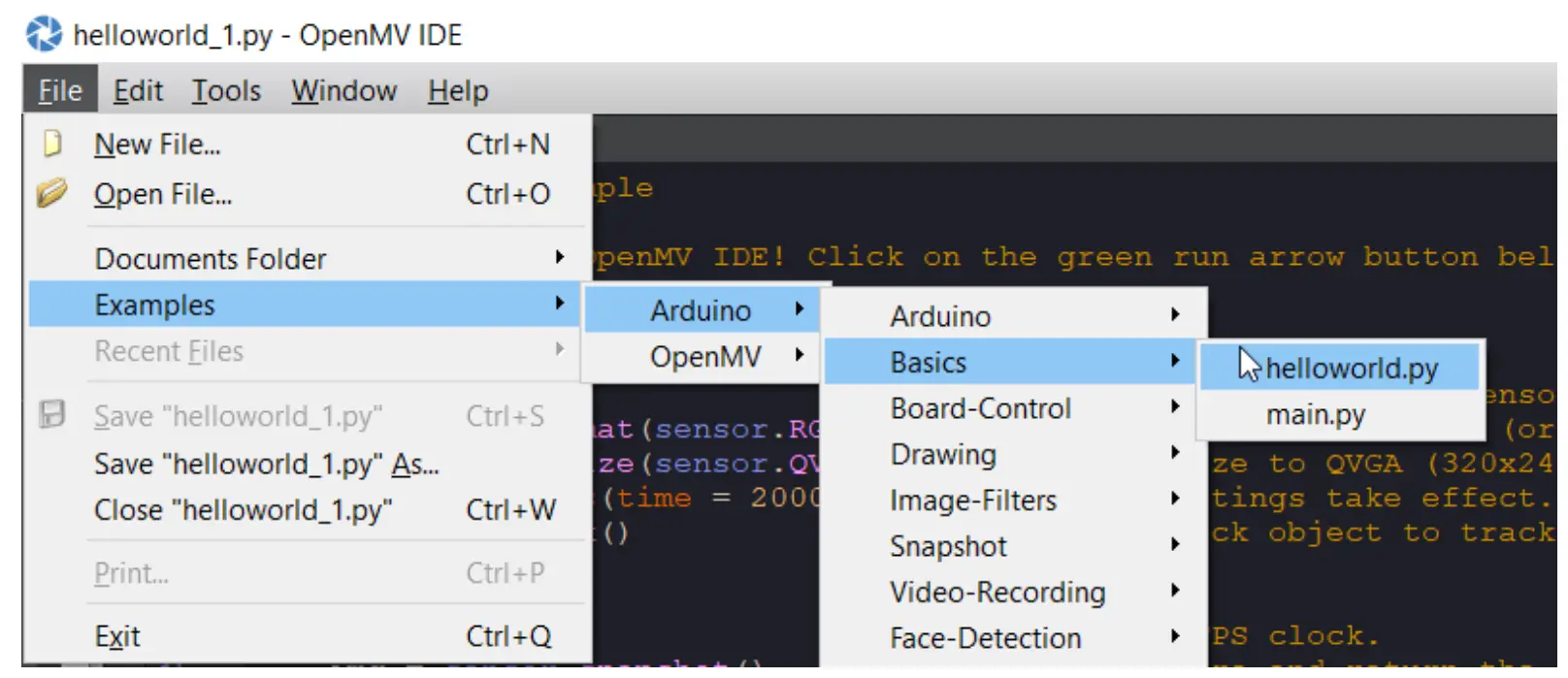Select Close "helloworld_1.py" menu entry

[x=310, y=510]
